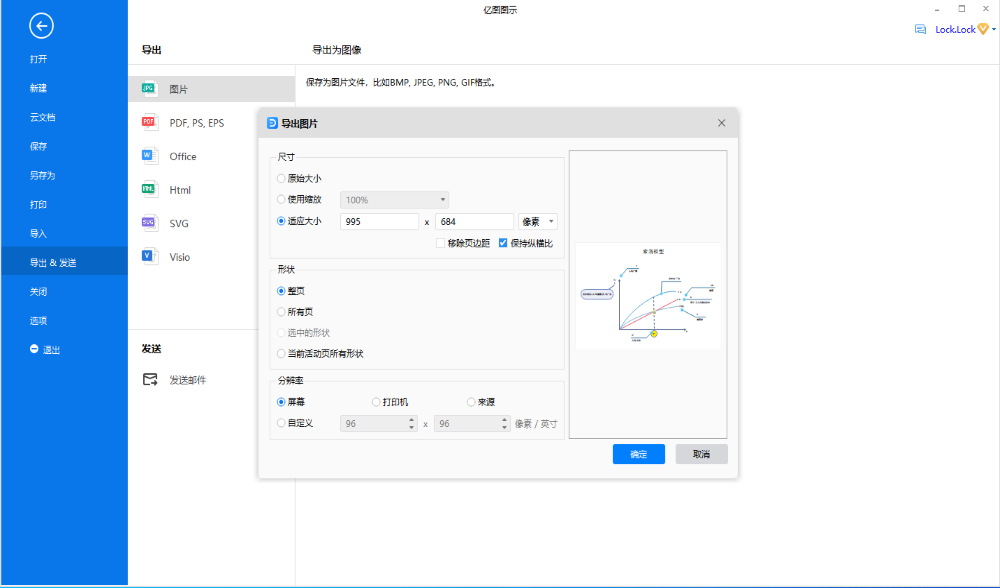Viewport: 1000px width, 588px height.
Task: Open the 100% zoom scale dropdown
Action: [394, 200]
